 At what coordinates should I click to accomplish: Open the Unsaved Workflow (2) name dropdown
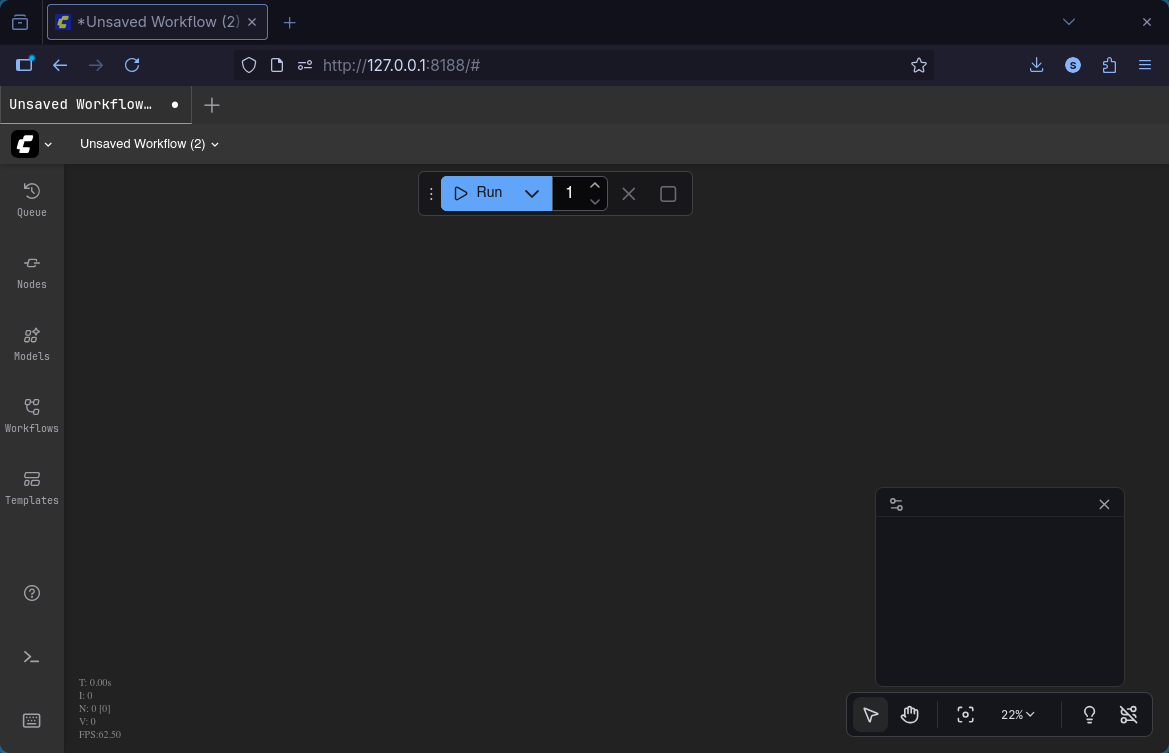(148, 143)
